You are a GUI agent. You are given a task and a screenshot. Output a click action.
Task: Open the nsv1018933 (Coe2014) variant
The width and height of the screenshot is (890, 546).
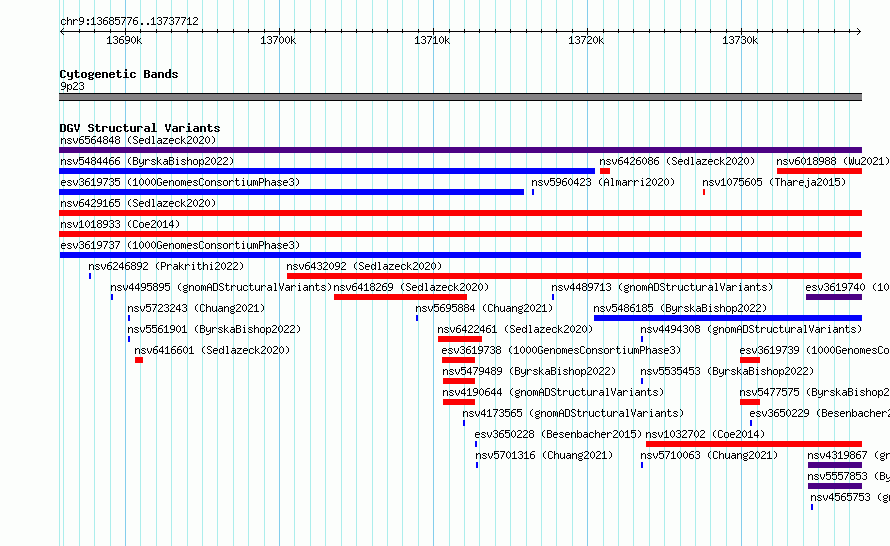120,224
